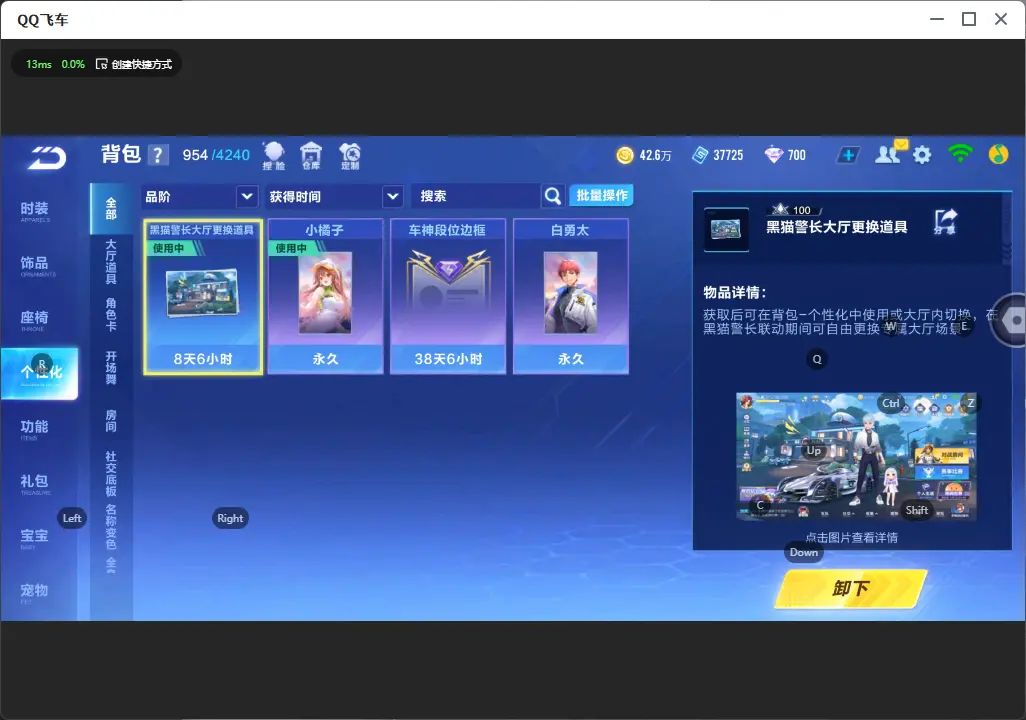Switch to the 功能 category tab
This screenshot has width=1026, height=720.
[x=34, y=429]
